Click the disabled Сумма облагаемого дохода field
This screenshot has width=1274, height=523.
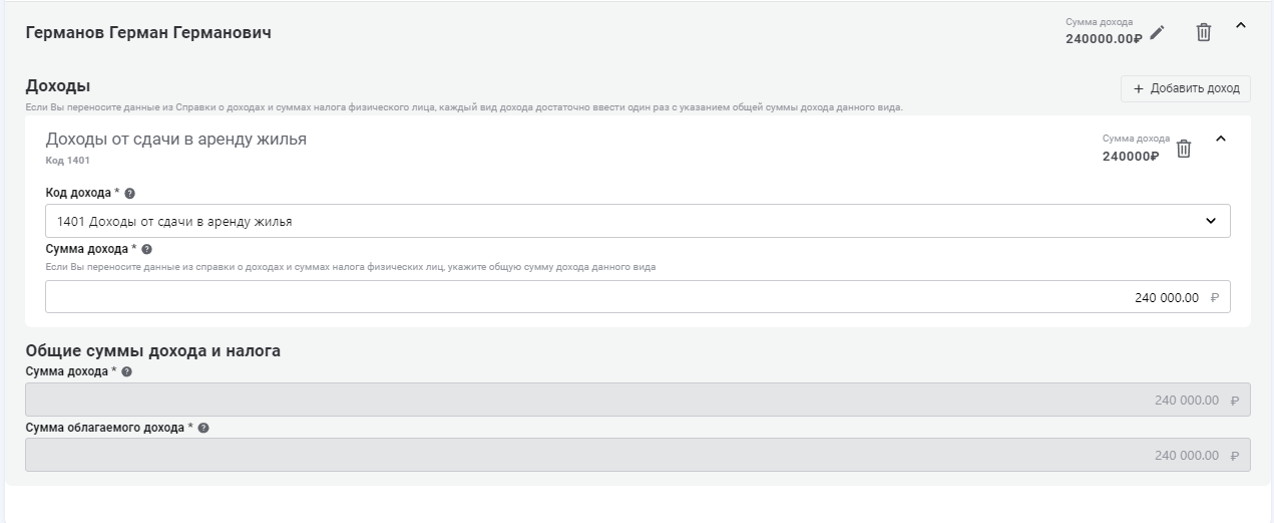637,456
